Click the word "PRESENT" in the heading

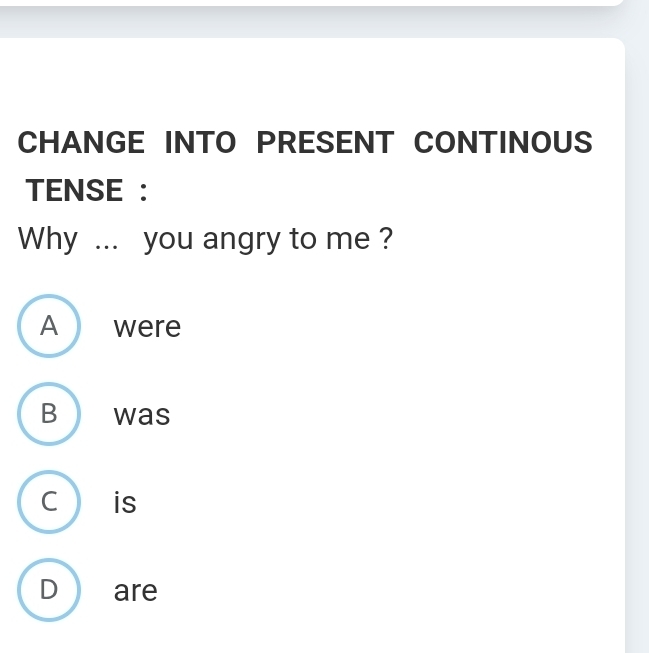[325, 143]
